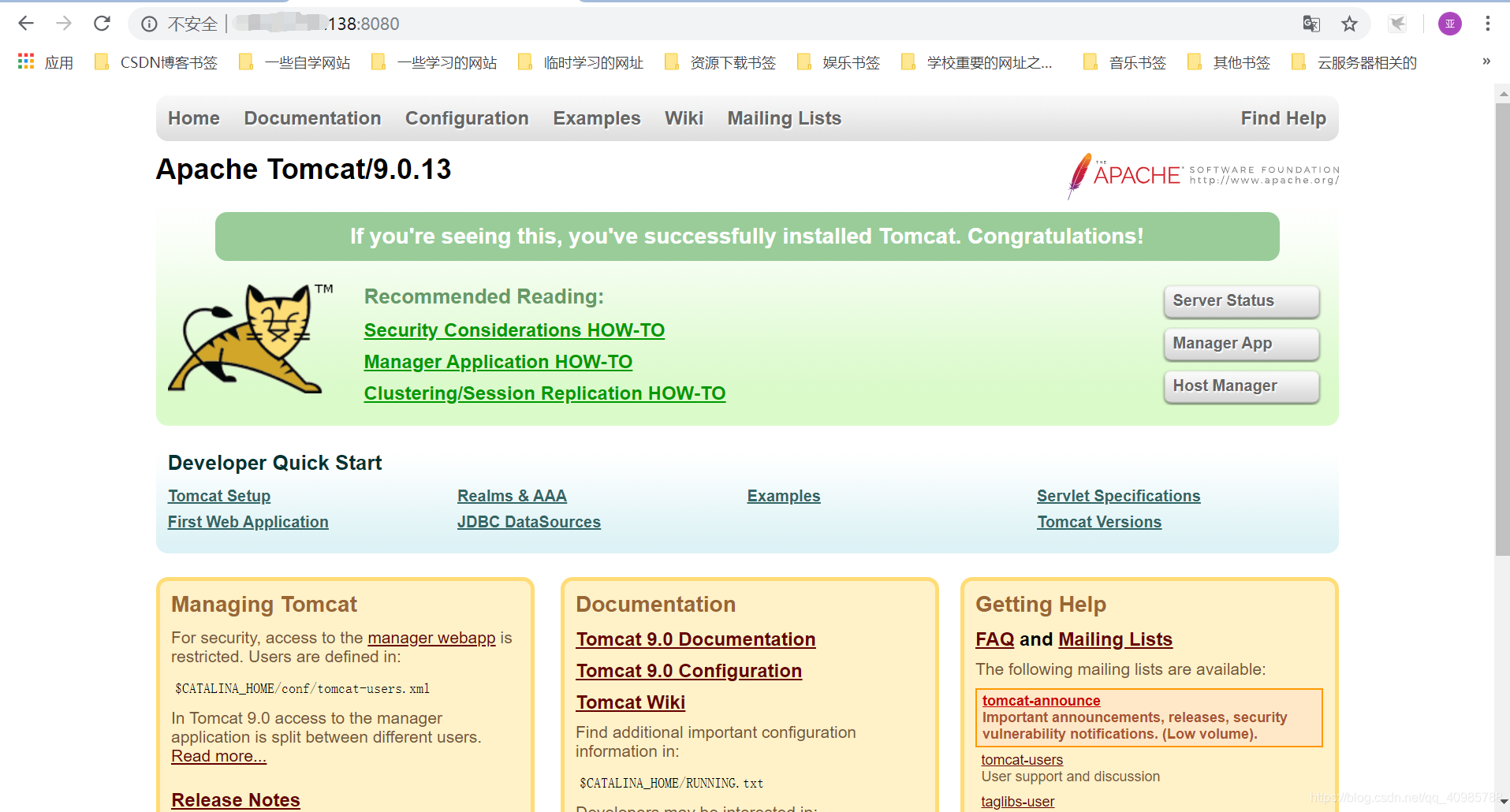
Task: Open the 娱乐书签 bookmark folder
Action: (x=838, y=62)
